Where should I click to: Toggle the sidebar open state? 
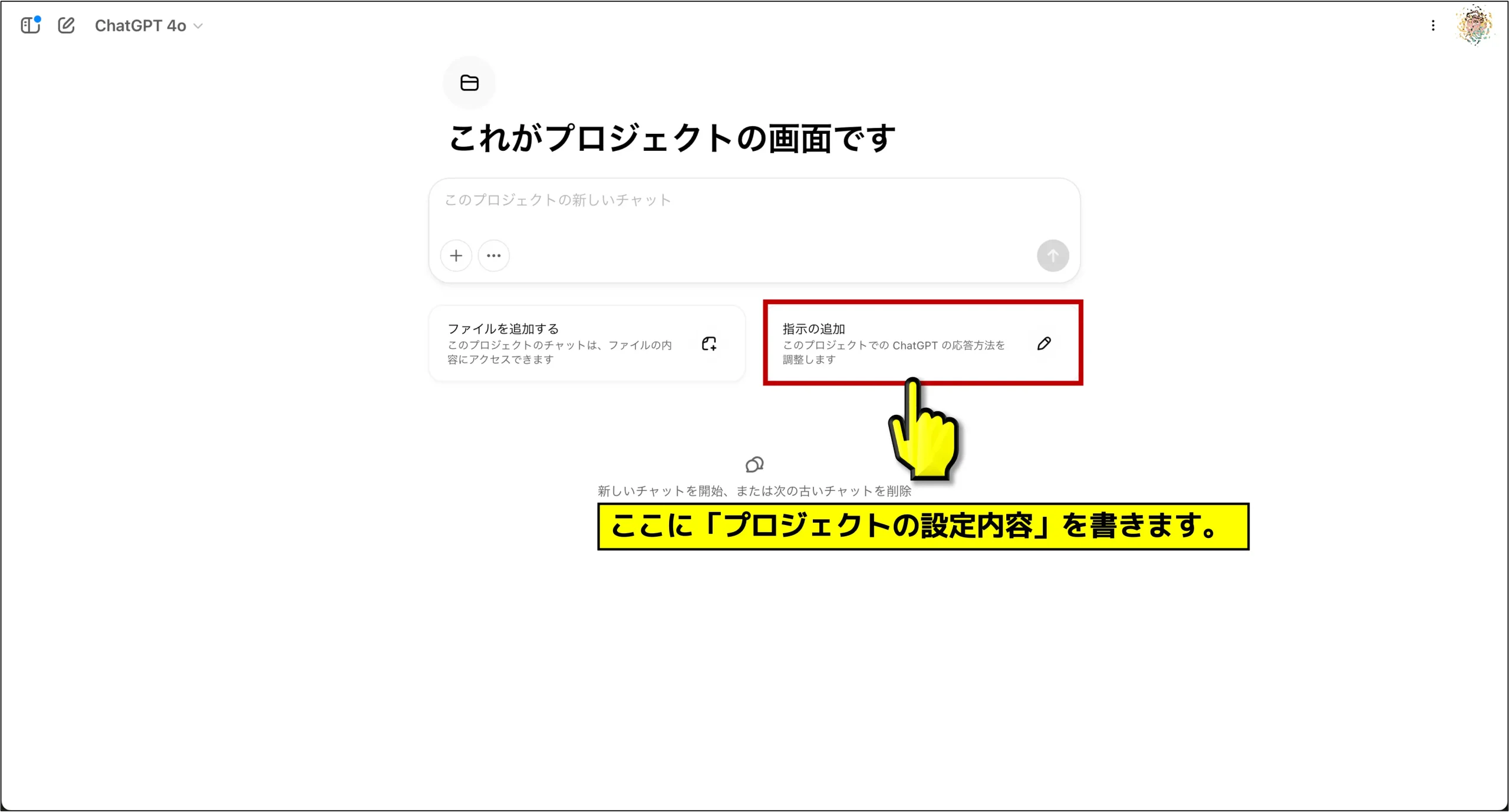30,25
